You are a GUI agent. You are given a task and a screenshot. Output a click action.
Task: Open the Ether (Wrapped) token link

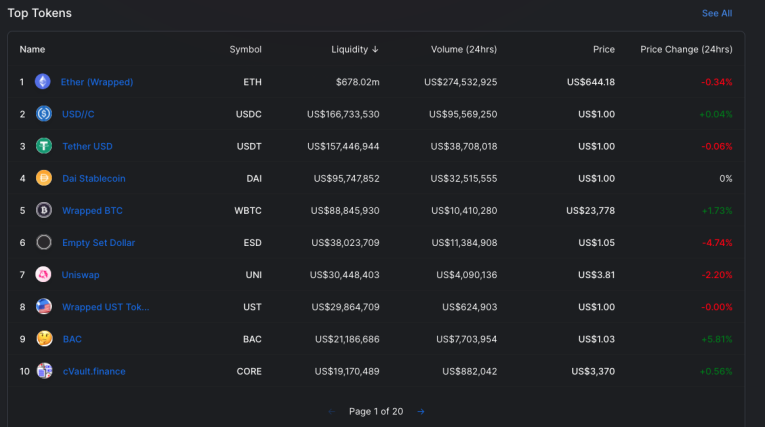[x=97, y=82]
